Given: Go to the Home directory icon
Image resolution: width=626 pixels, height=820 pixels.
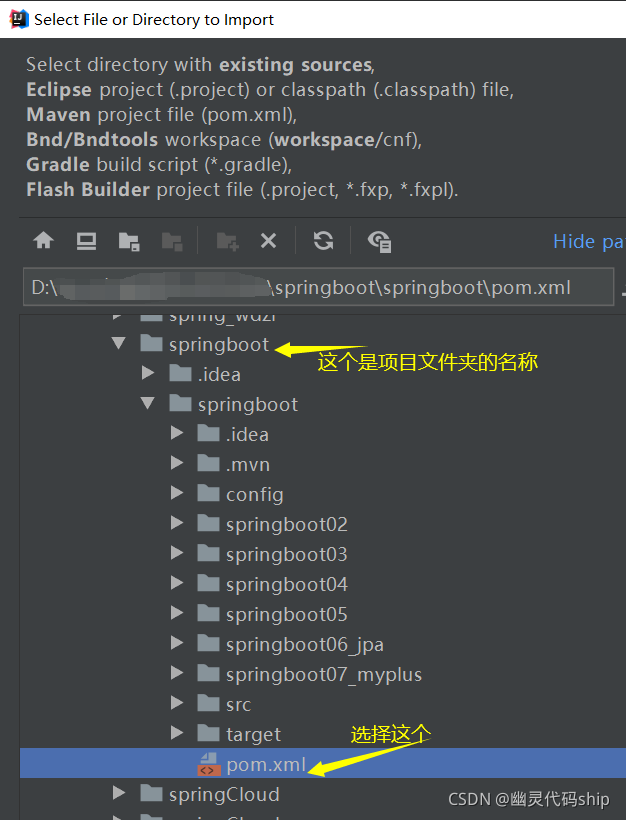Looking at the screenshot, I should pyautogui.click(x=43, y=241).
